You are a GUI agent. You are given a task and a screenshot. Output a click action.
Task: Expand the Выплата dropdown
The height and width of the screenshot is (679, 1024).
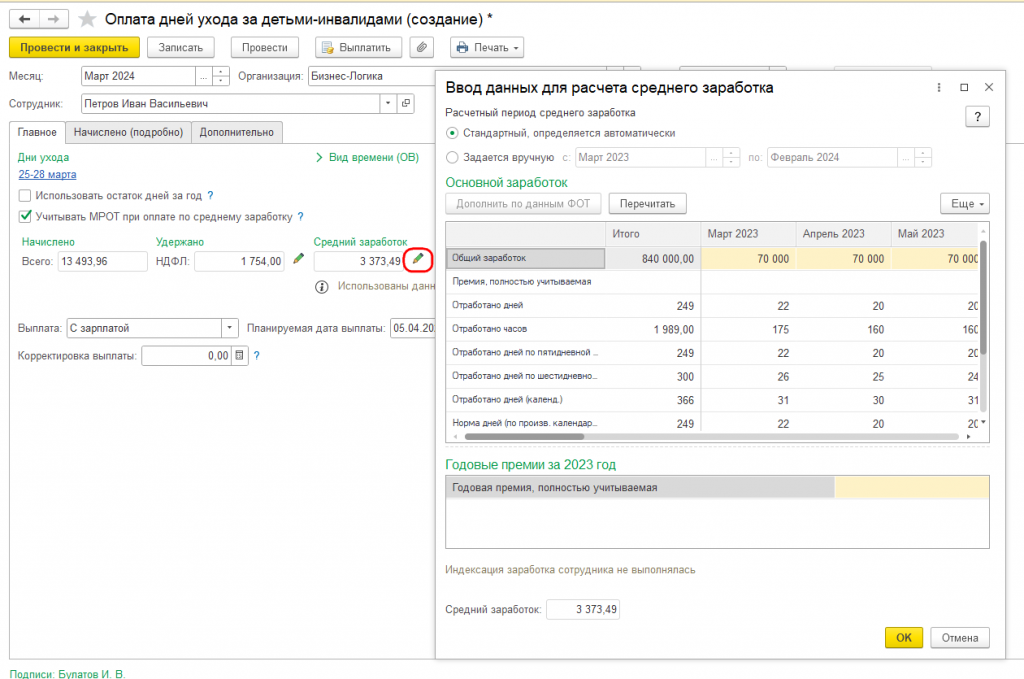(230, 328)
